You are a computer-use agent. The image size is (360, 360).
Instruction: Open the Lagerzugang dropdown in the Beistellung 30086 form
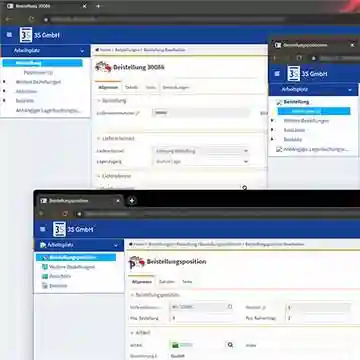pyautogui.click(x=246, y=162)
